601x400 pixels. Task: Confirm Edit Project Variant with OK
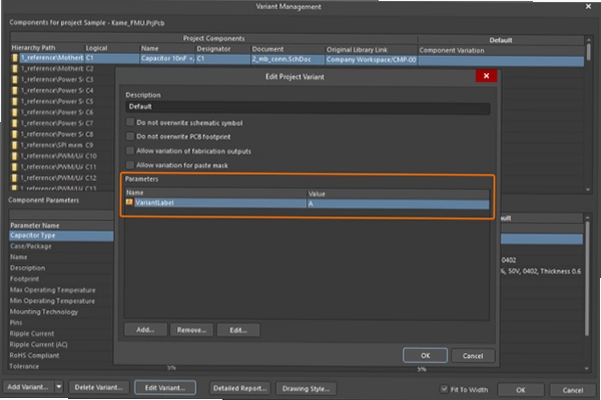tap(425, 356)
